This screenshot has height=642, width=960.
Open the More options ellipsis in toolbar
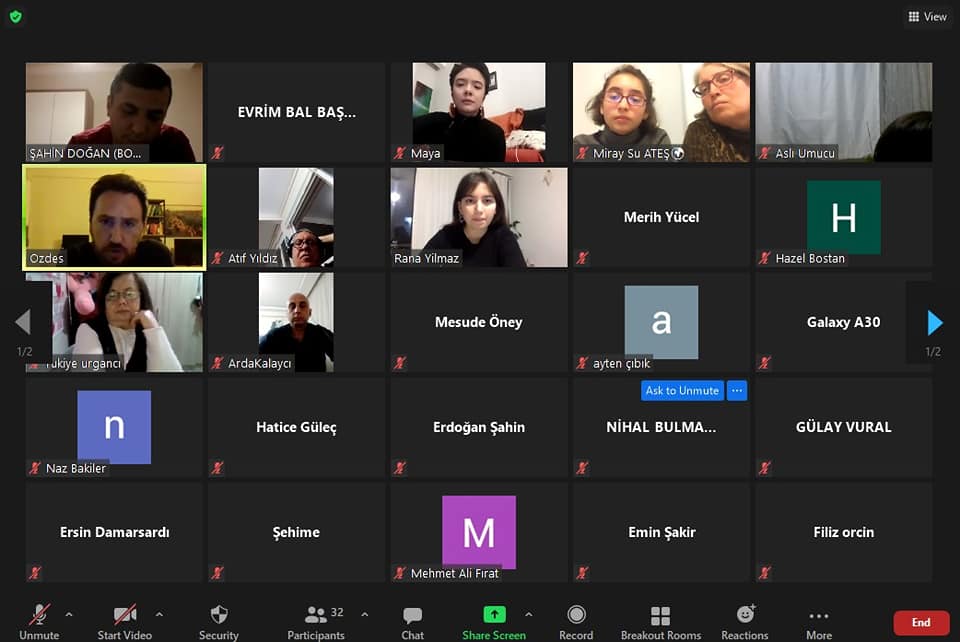click(x=819, y=616)
